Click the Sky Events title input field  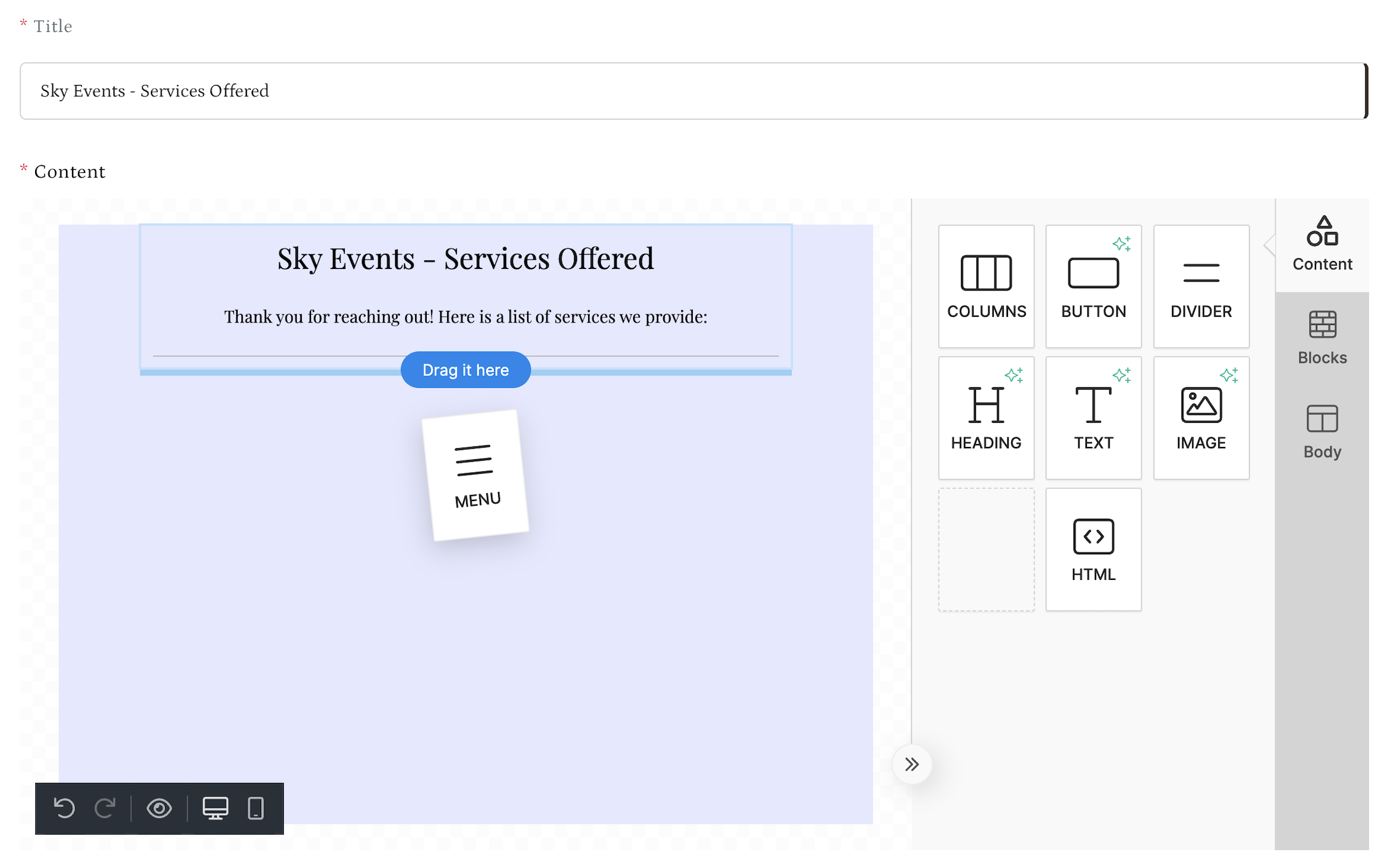tap(697, 91)
